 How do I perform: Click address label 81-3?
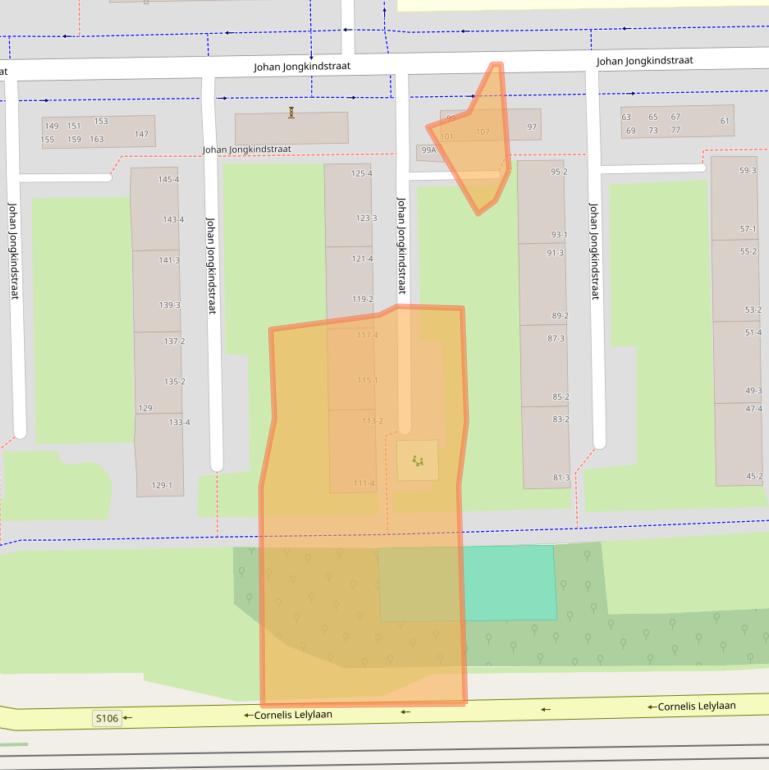click(x=561, y=478)
